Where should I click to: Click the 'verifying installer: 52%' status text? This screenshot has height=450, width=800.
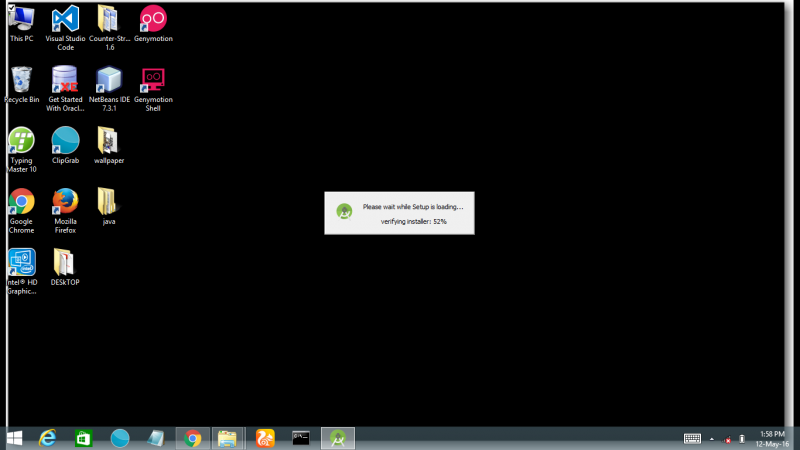(x=414, y=221)
